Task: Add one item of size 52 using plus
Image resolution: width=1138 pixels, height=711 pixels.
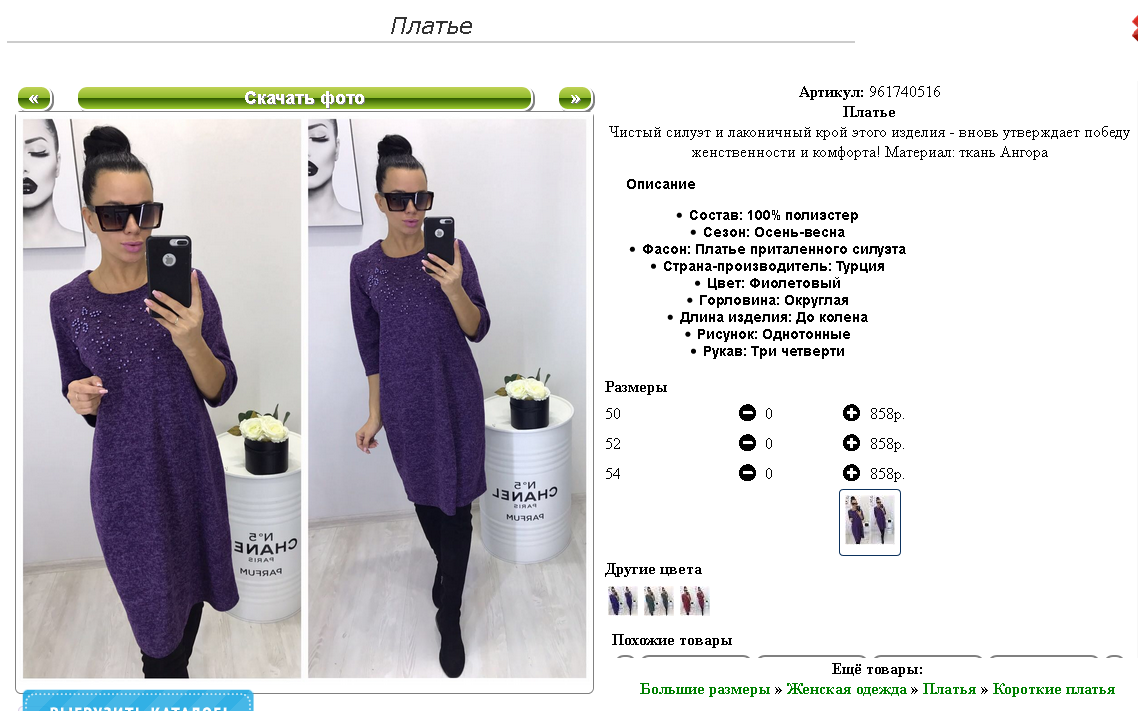Action: pos(851,443)
